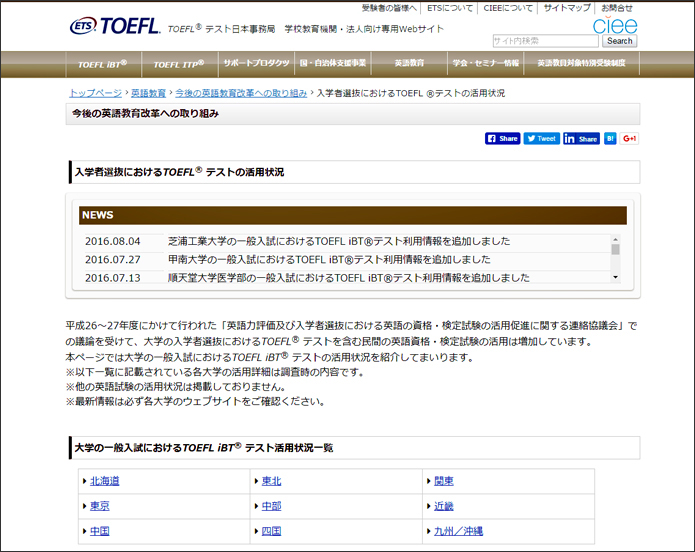Go to 受験者の皆様へ top link
695x552 pixels.
[x=389, y=8]
